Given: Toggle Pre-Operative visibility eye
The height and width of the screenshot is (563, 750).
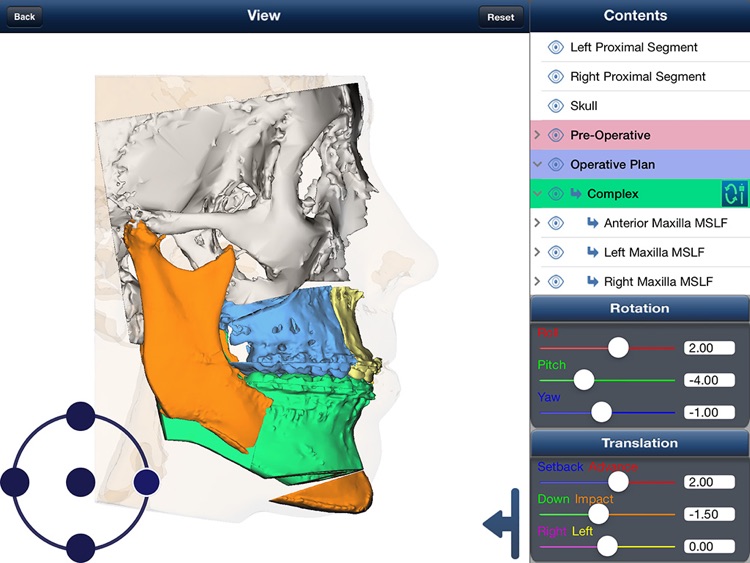Looking at the screenshot, I should tap(555, 135).
